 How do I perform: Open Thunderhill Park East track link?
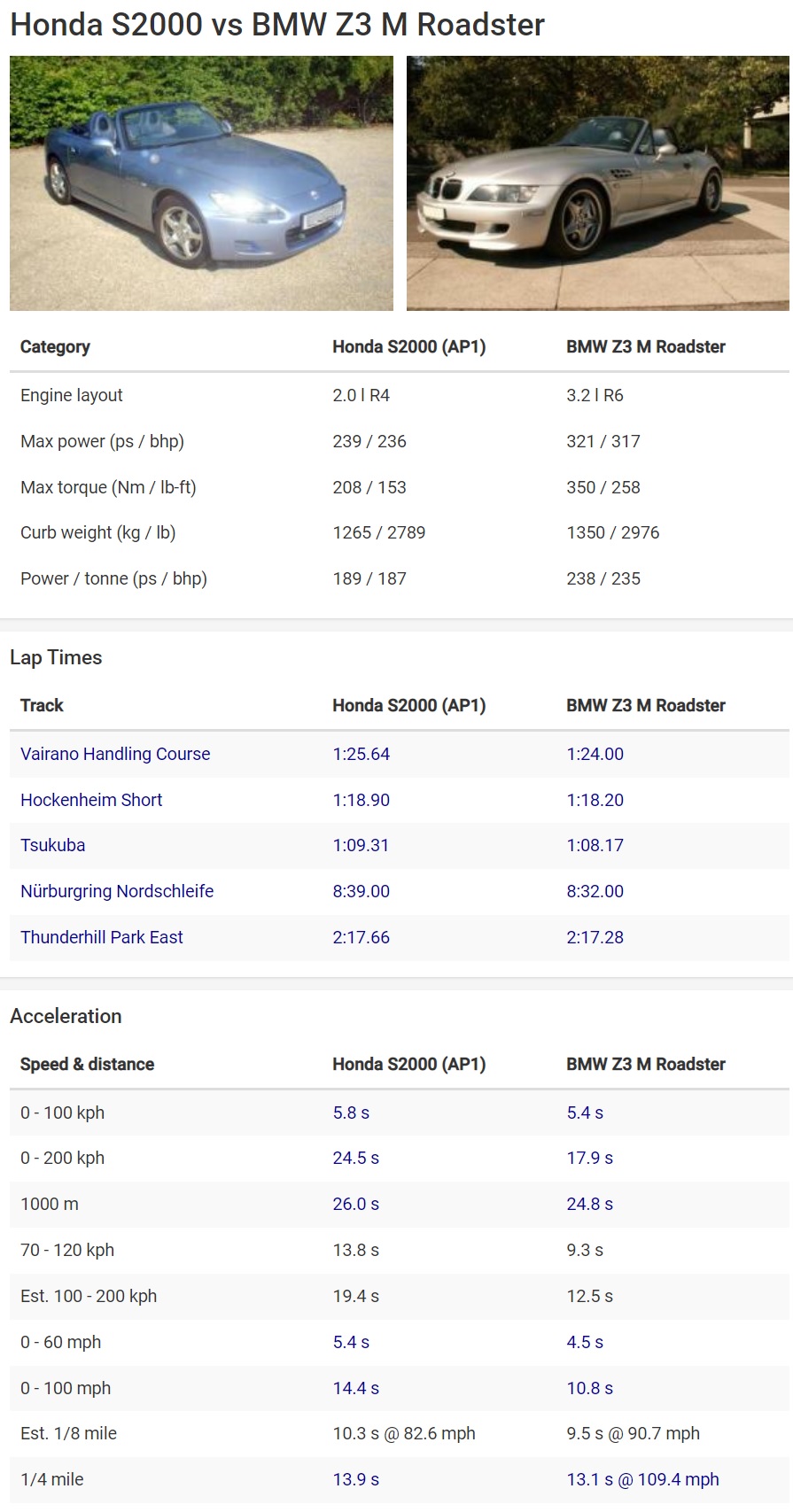pos(102,937)
